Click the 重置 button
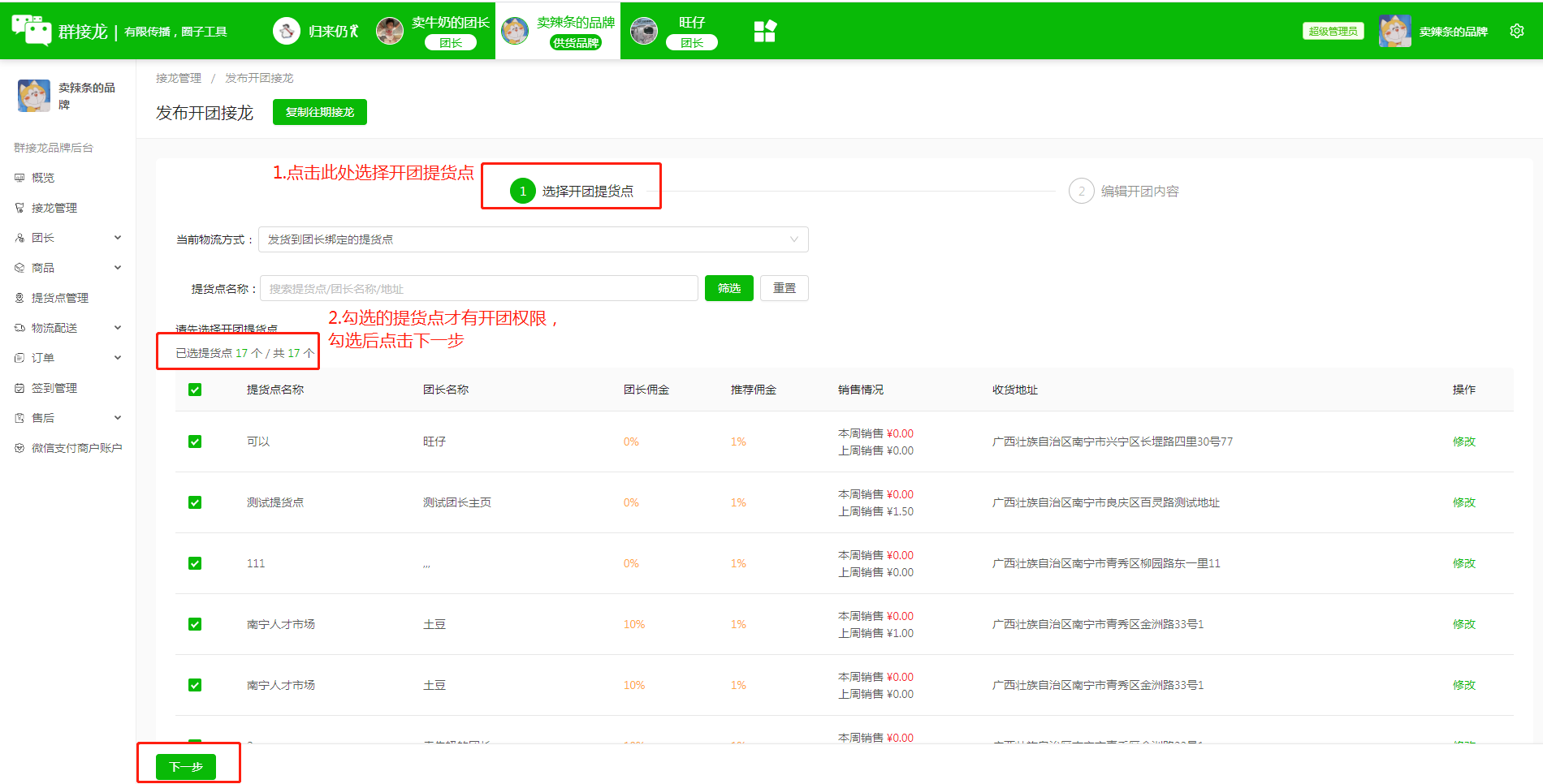 coord(784,288)
